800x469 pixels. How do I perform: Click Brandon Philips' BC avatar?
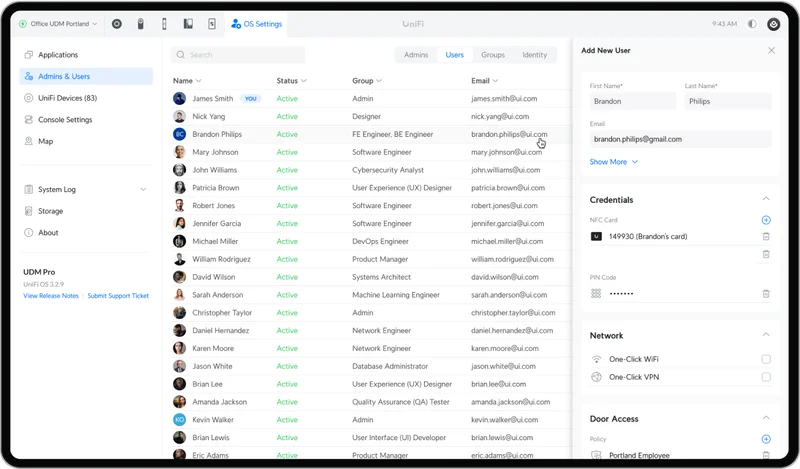point(180,134)
